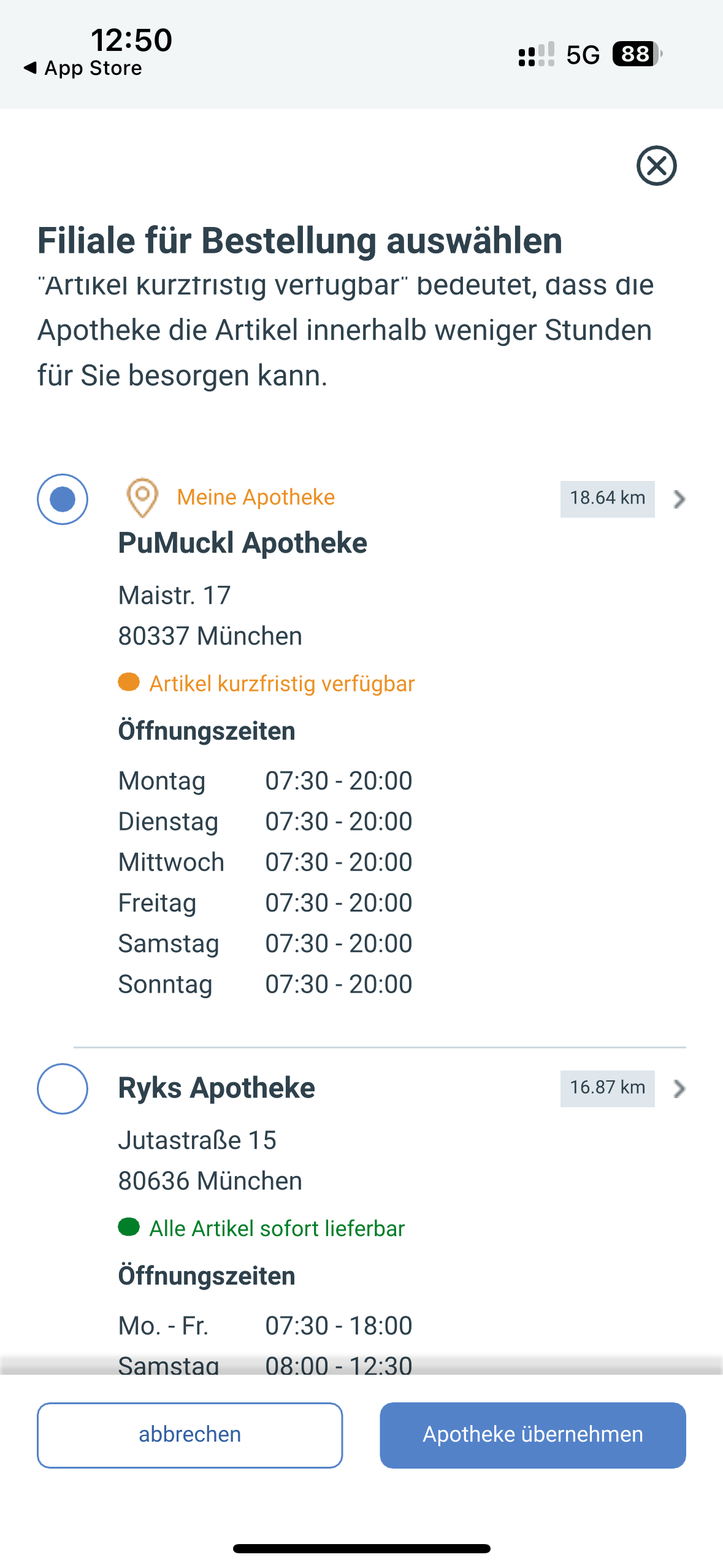Viewport: 723px width, 1568px height.
Task: Tap the 16.87 km distance badge
Action: 607,1088
